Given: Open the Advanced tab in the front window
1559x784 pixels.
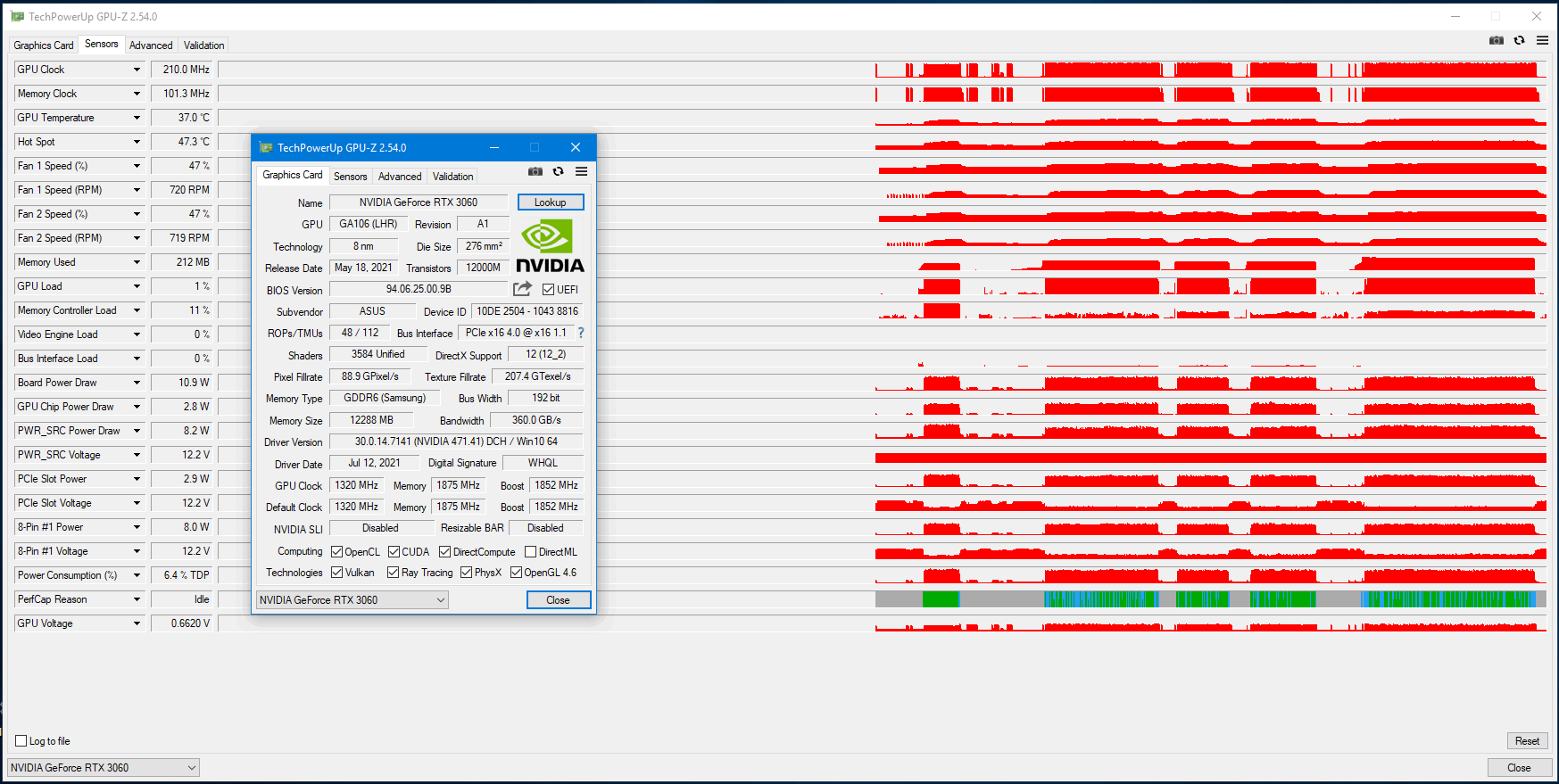Looking at the screenshot, I should [x=400, y=177].
